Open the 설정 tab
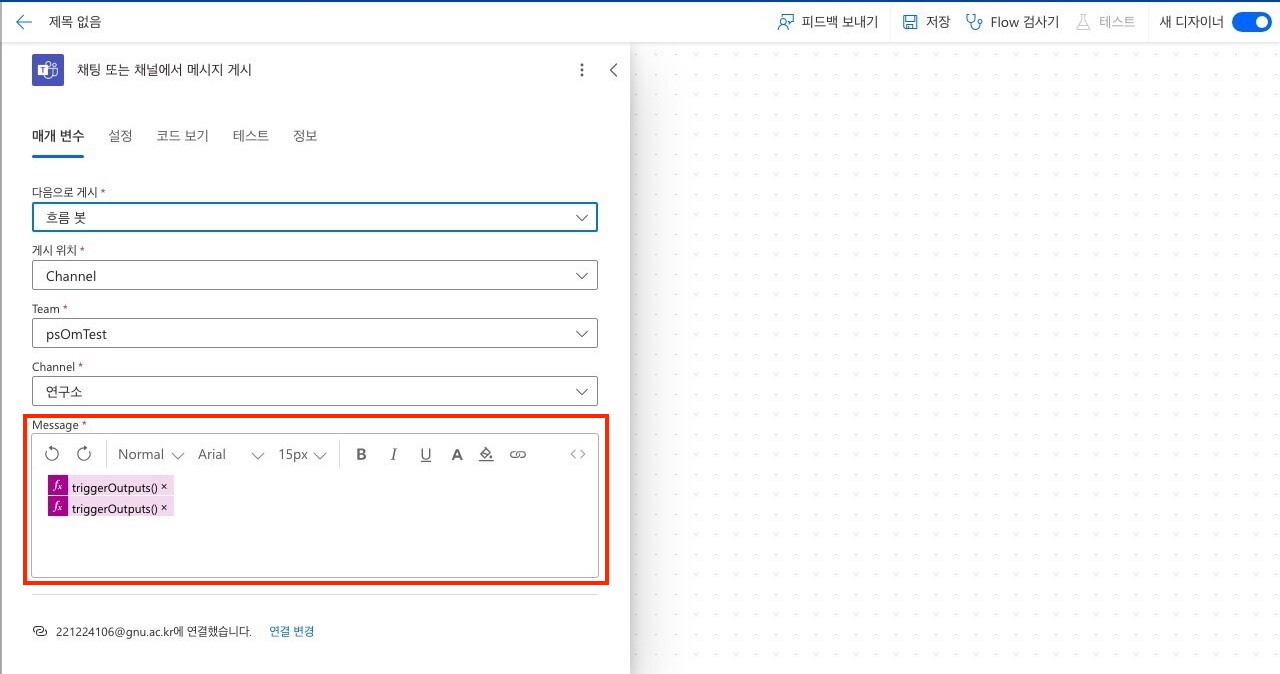This screenshot has height=674, width=1280. (x=120, y=136)
